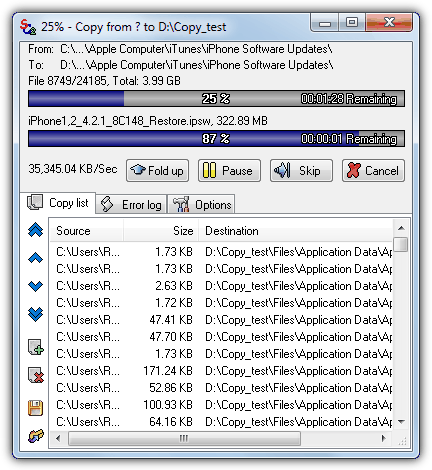Skip the current file
This screenshot has height=470, width=432.
[301, 170]
